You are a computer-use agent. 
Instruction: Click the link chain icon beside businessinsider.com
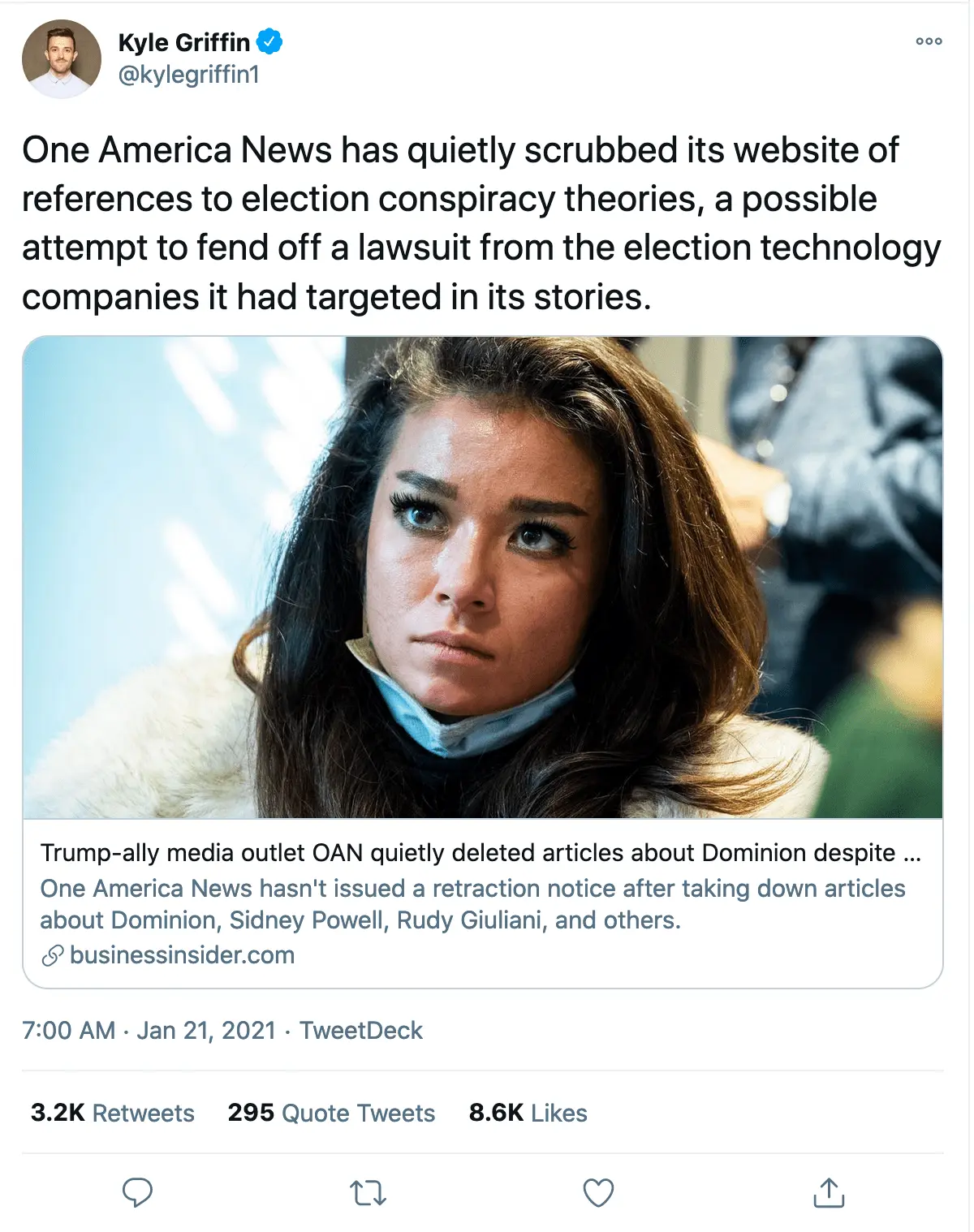pyautogui.click(x=52, y=956)
